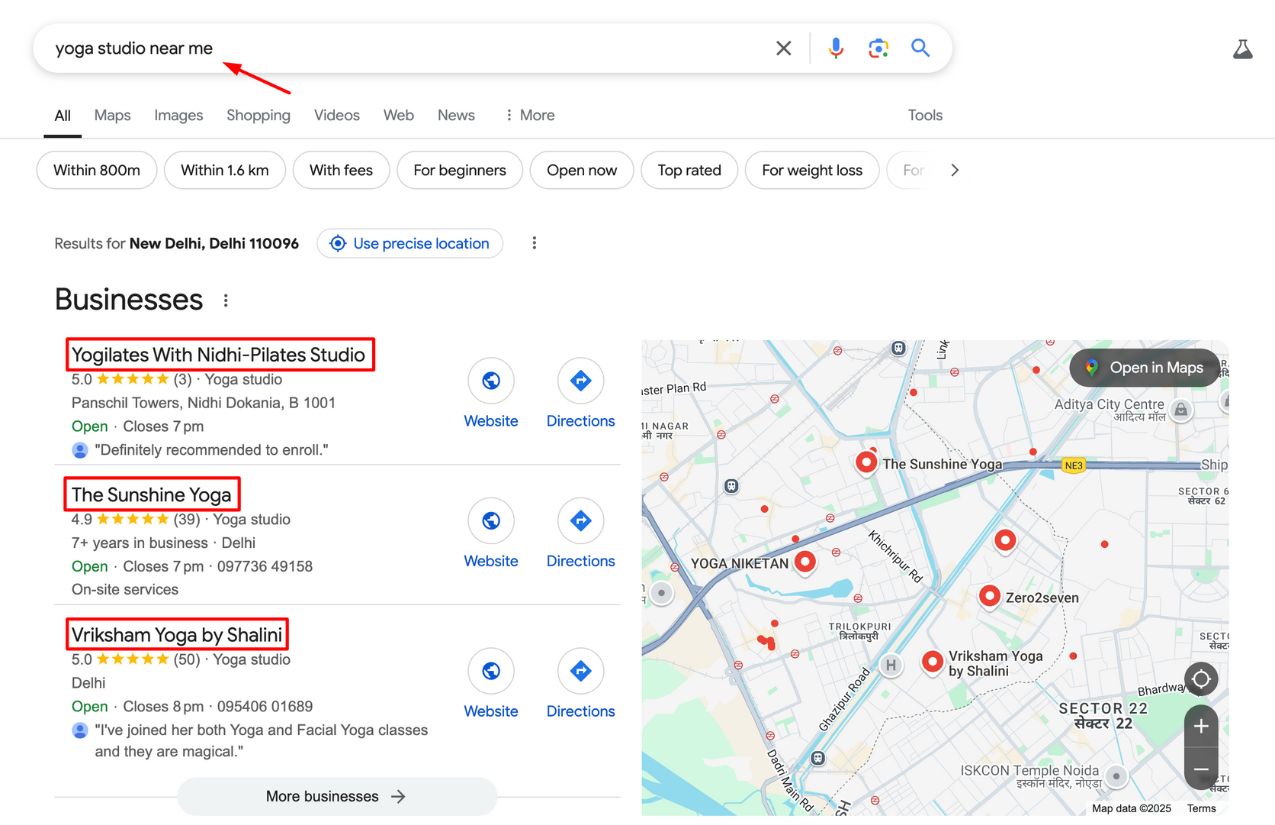This screenshot has height=825, width=1275.
Task: Get Directions to Vriksham Yoga by Shalini
Action: tap(580, 670)
